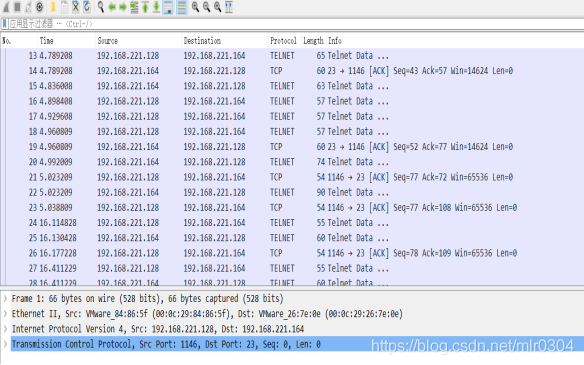Image resolution: width=584 pixels, height=365 pixels.
Task: Select packet 14 TCP ACK Seq=43
Action: pos(292,71)
